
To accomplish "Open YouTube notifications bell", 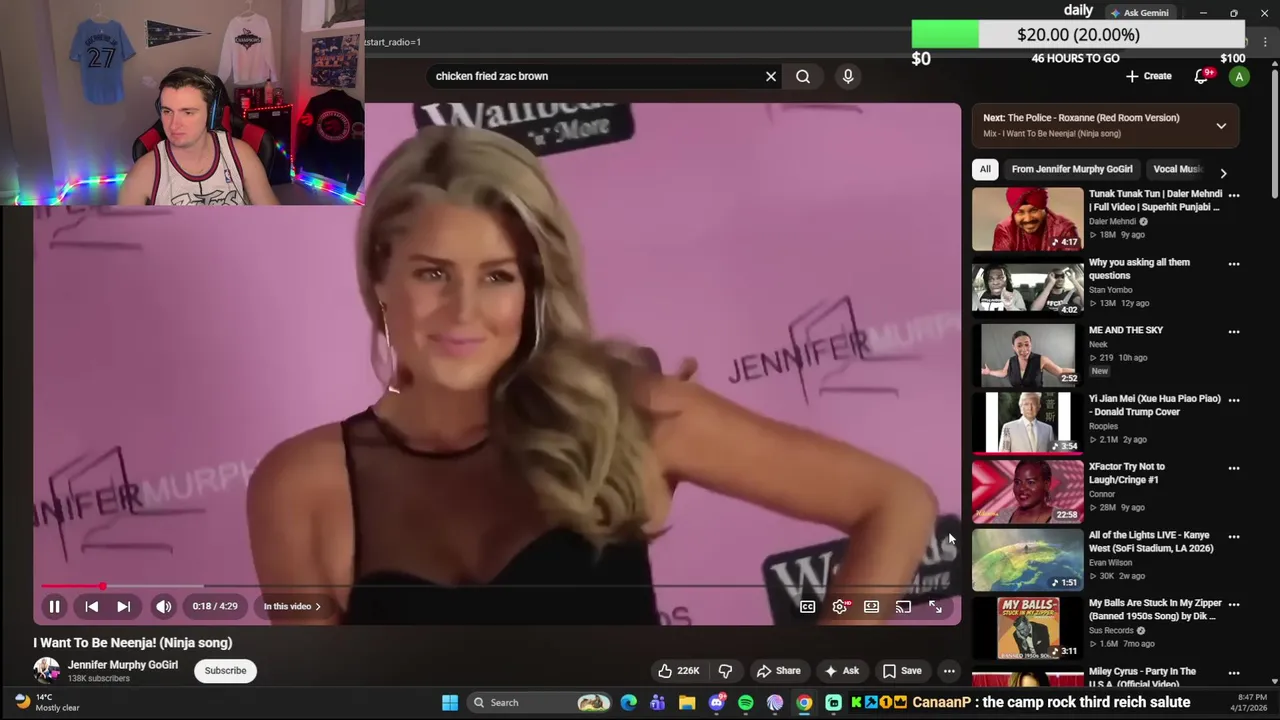I will pos(1202,76).
